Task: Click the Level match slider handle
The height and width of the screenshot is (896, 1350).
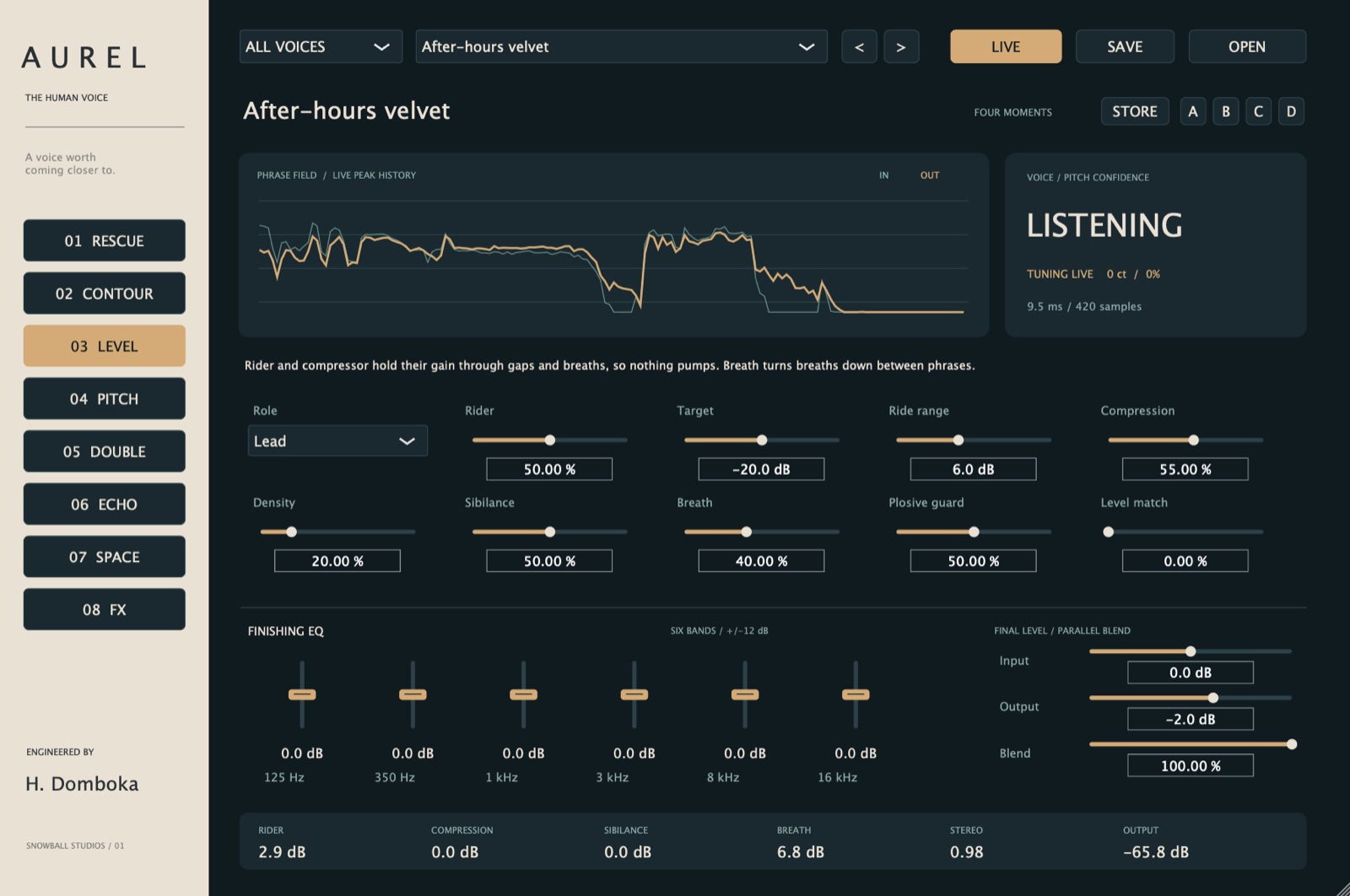Action: pos(1109,532)
